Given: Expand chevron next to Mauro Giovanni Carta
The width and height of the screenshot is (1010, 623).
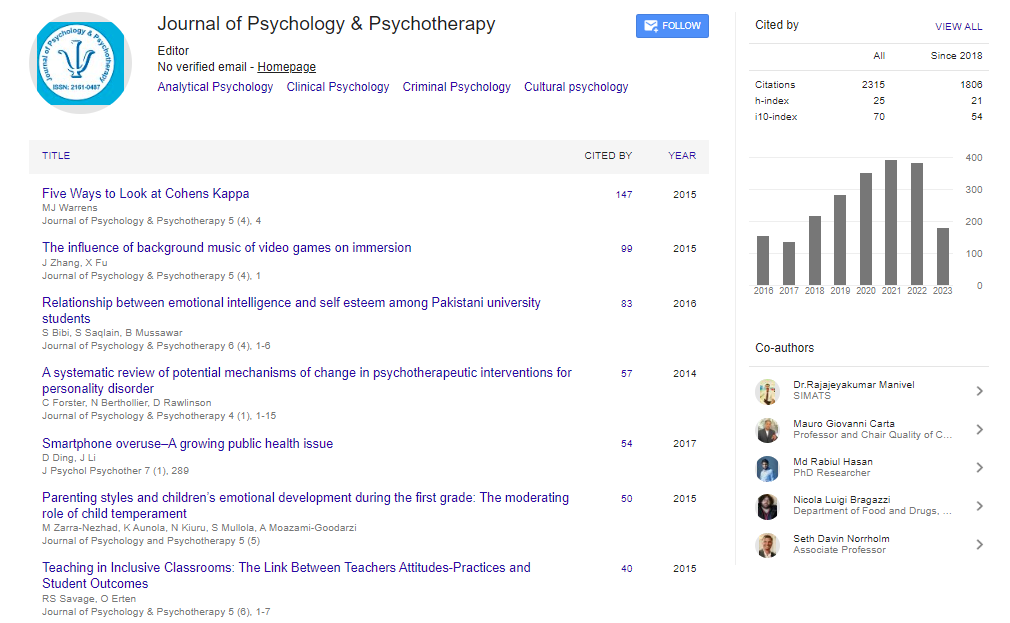Looking at the screenshot, I should pyautogui.click(x=979, y=430).
